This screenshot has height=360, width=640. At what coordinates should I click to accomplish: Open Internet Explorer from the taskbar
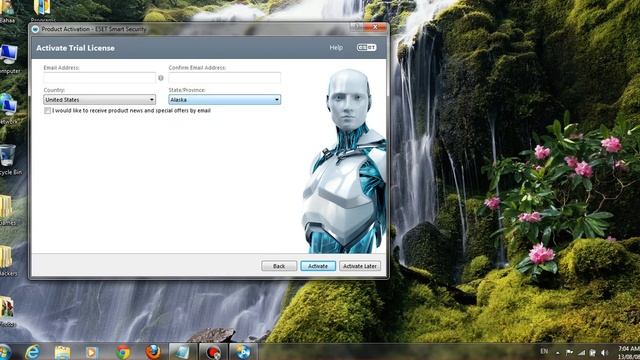point(33,352)
